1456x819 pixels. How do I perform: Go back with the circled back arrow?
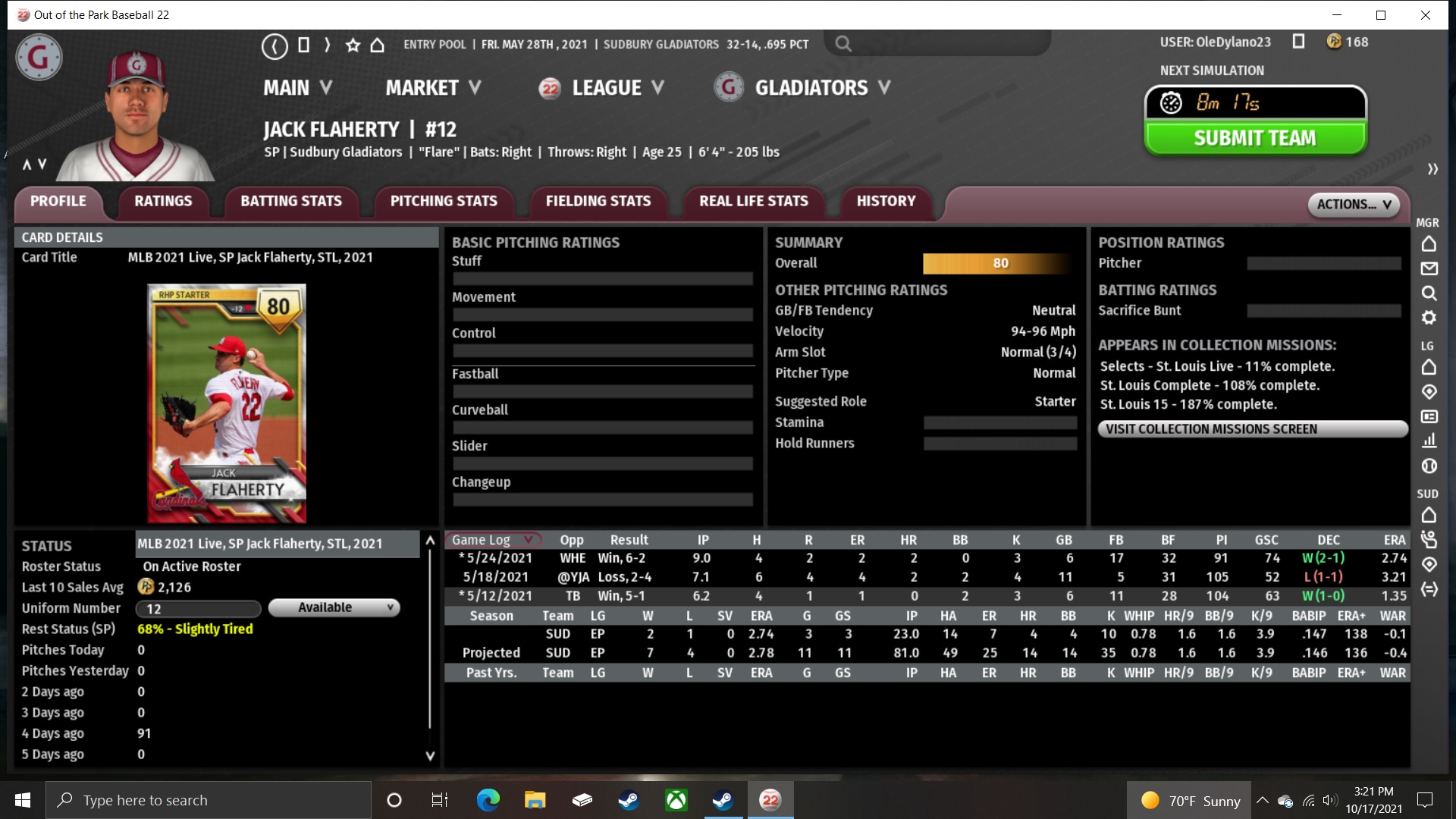coord(275,45)
